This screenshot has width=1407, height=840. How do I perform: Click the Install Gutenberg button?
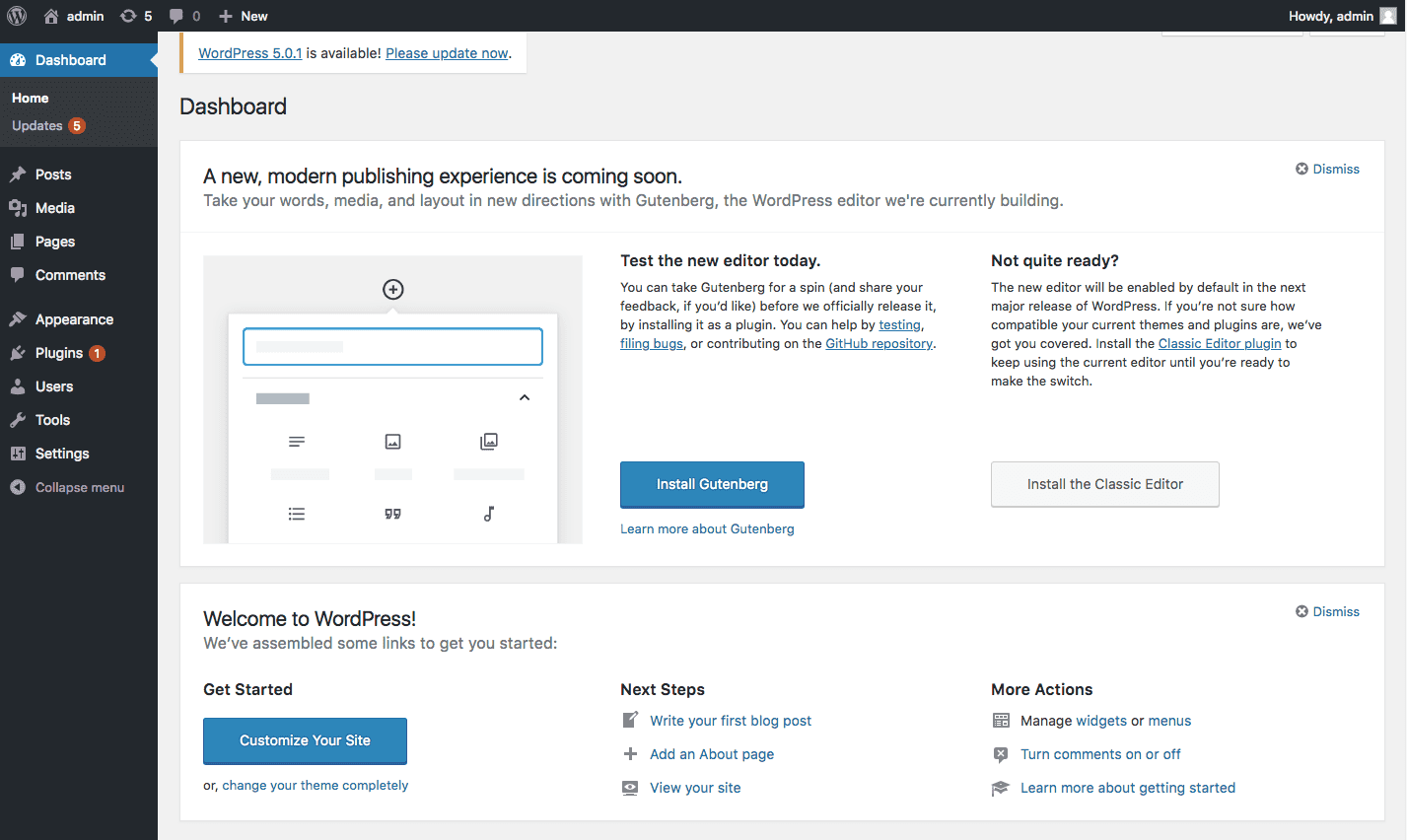[712, 484]
